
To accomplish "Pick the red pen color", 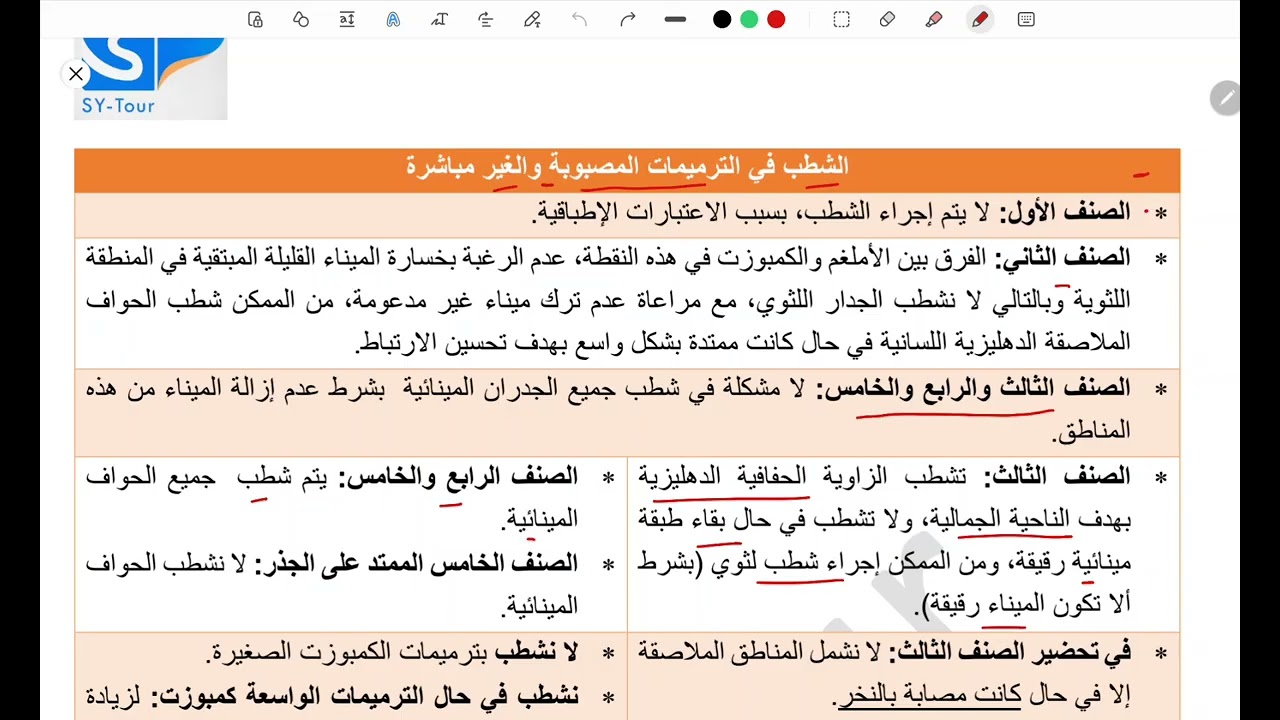I will 776,19.
